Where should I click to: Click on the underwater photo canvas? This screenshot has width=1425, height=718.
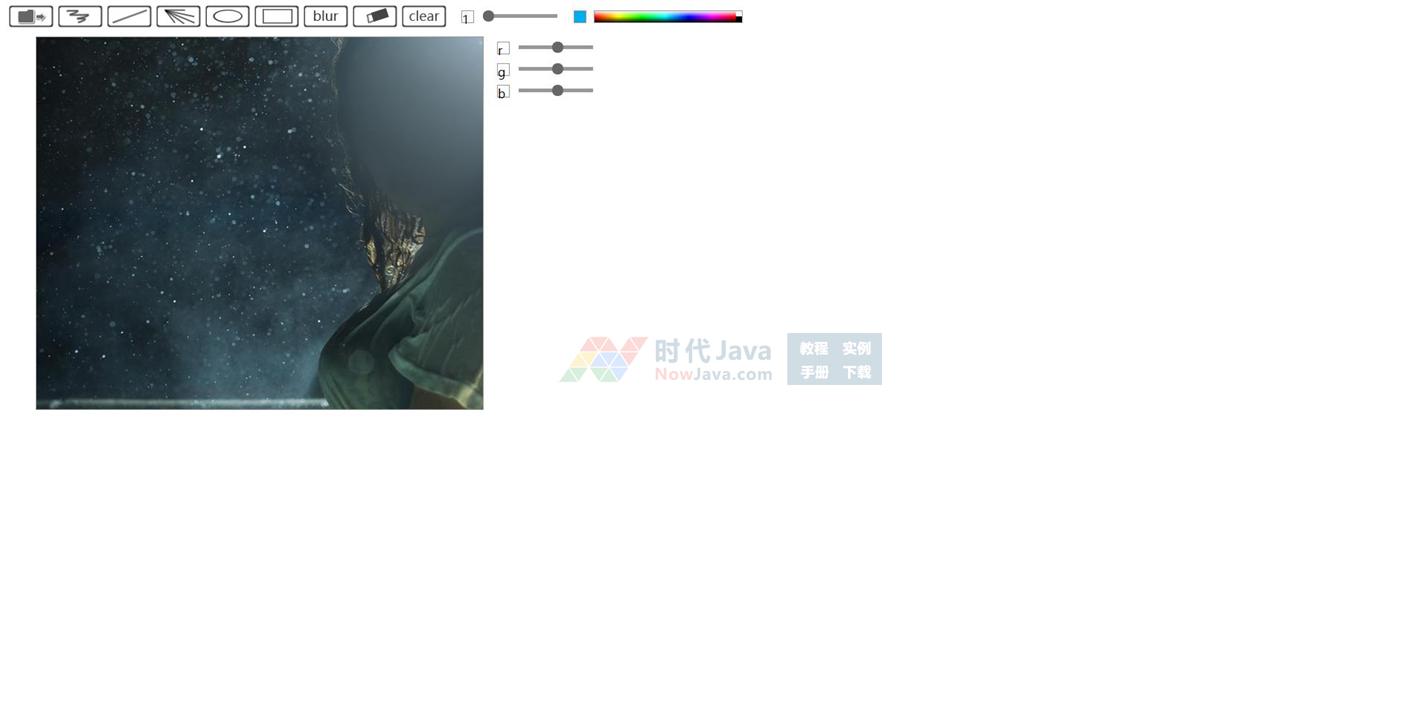coord(259,223)
